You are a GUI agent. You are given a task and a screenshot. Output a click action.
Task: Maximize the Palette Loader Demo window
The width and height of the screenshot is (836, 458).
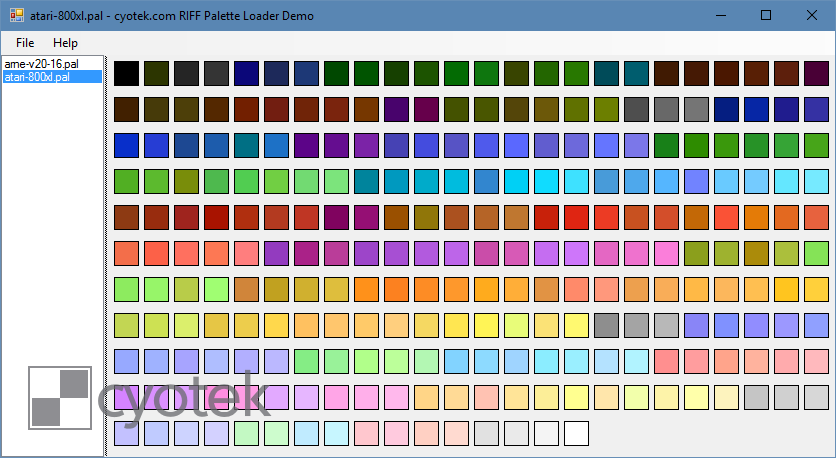[766, 15]
